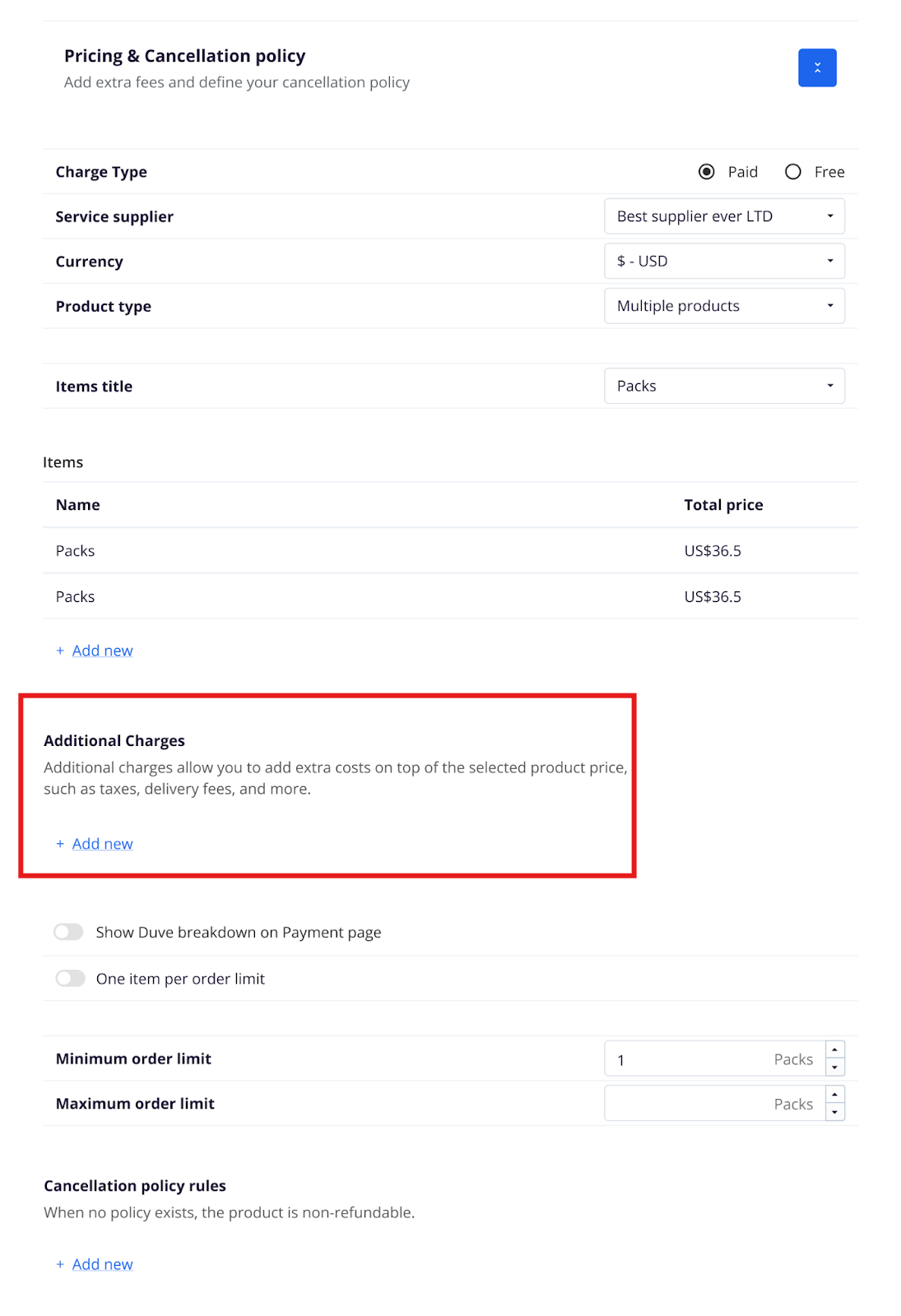This screenshot has height=1316, width=901.
Task: Click Add new under Additional Charges
Action: 102,844
